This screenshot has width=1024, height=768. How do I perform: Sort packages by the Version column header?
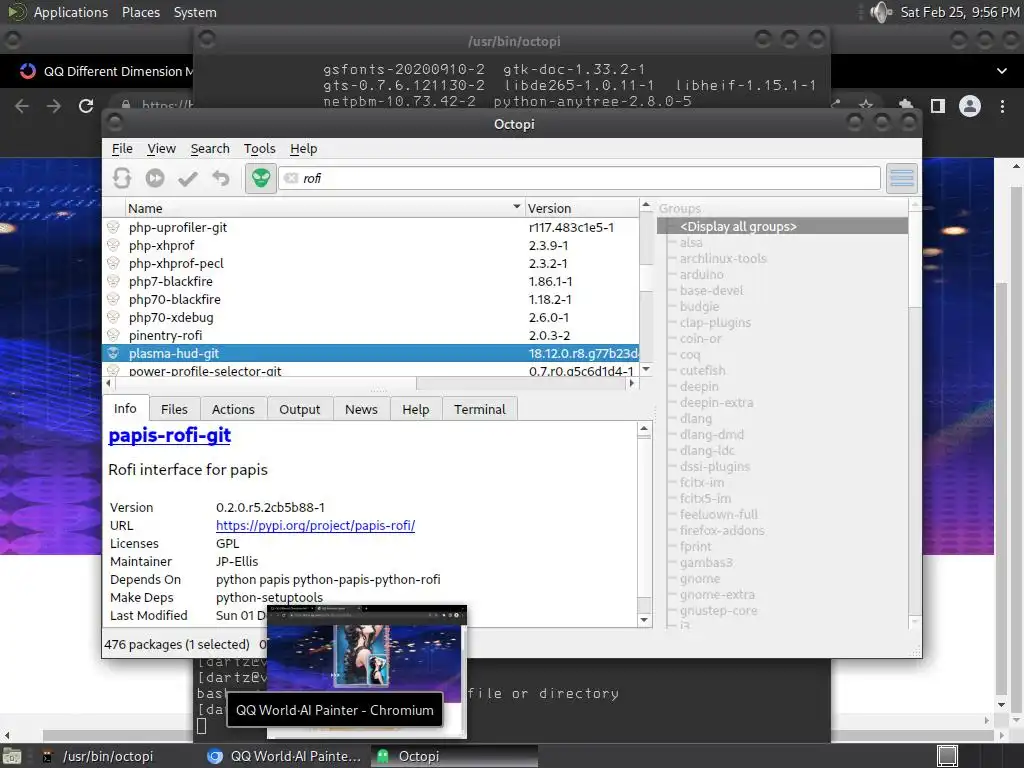pyautogui.click(x=581, y=208)
